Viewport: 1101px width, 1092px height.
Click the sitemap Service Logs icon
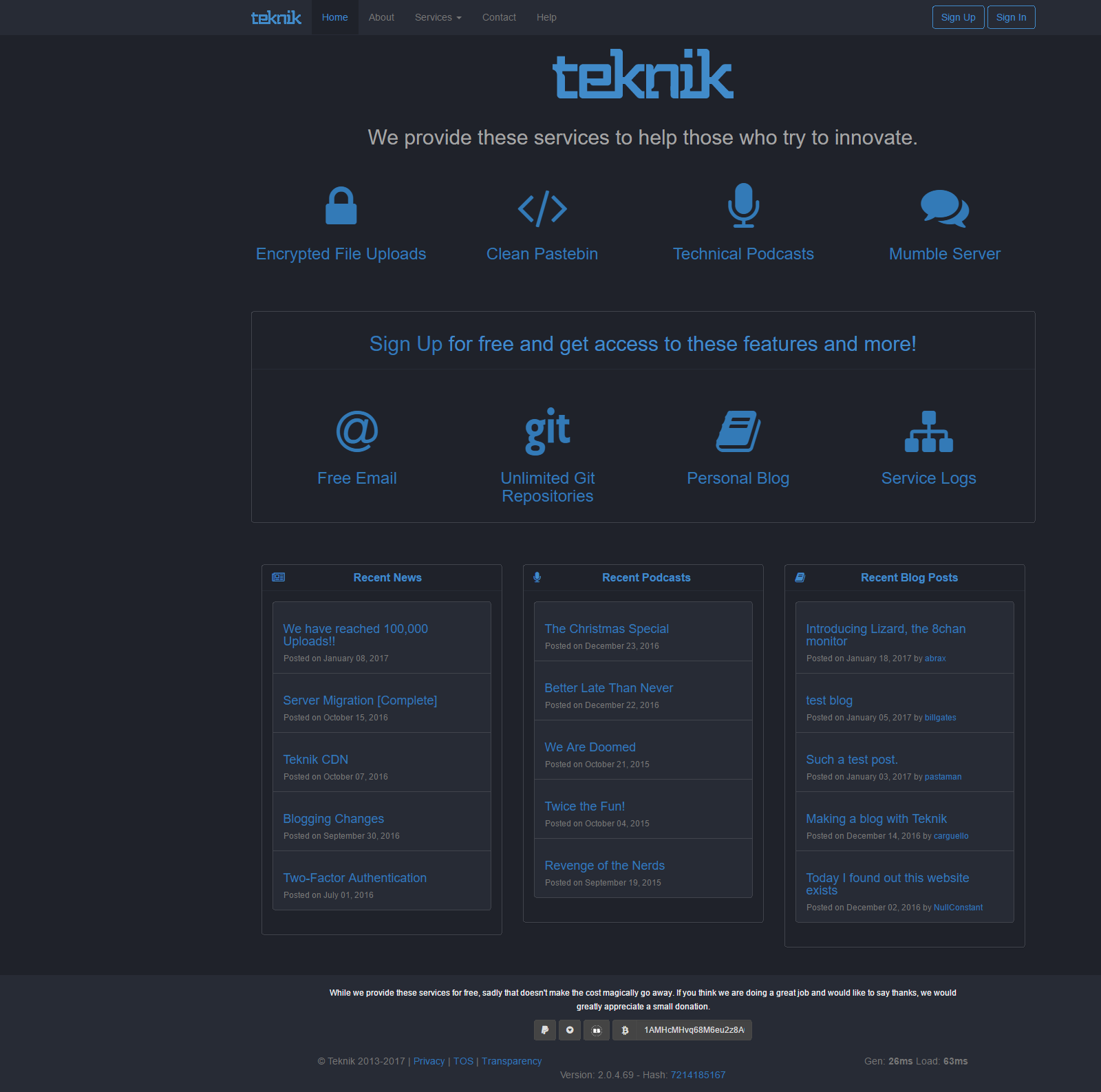click(929, 431)
